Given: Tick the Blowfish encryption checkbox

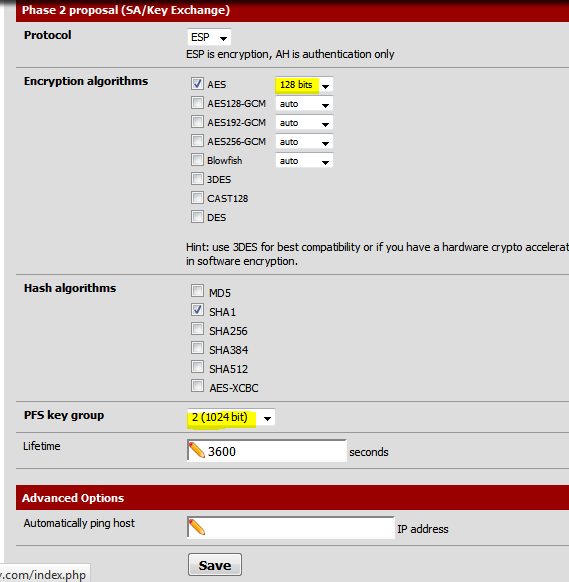Looking at the screenshot, I should [x=197, y=160].
